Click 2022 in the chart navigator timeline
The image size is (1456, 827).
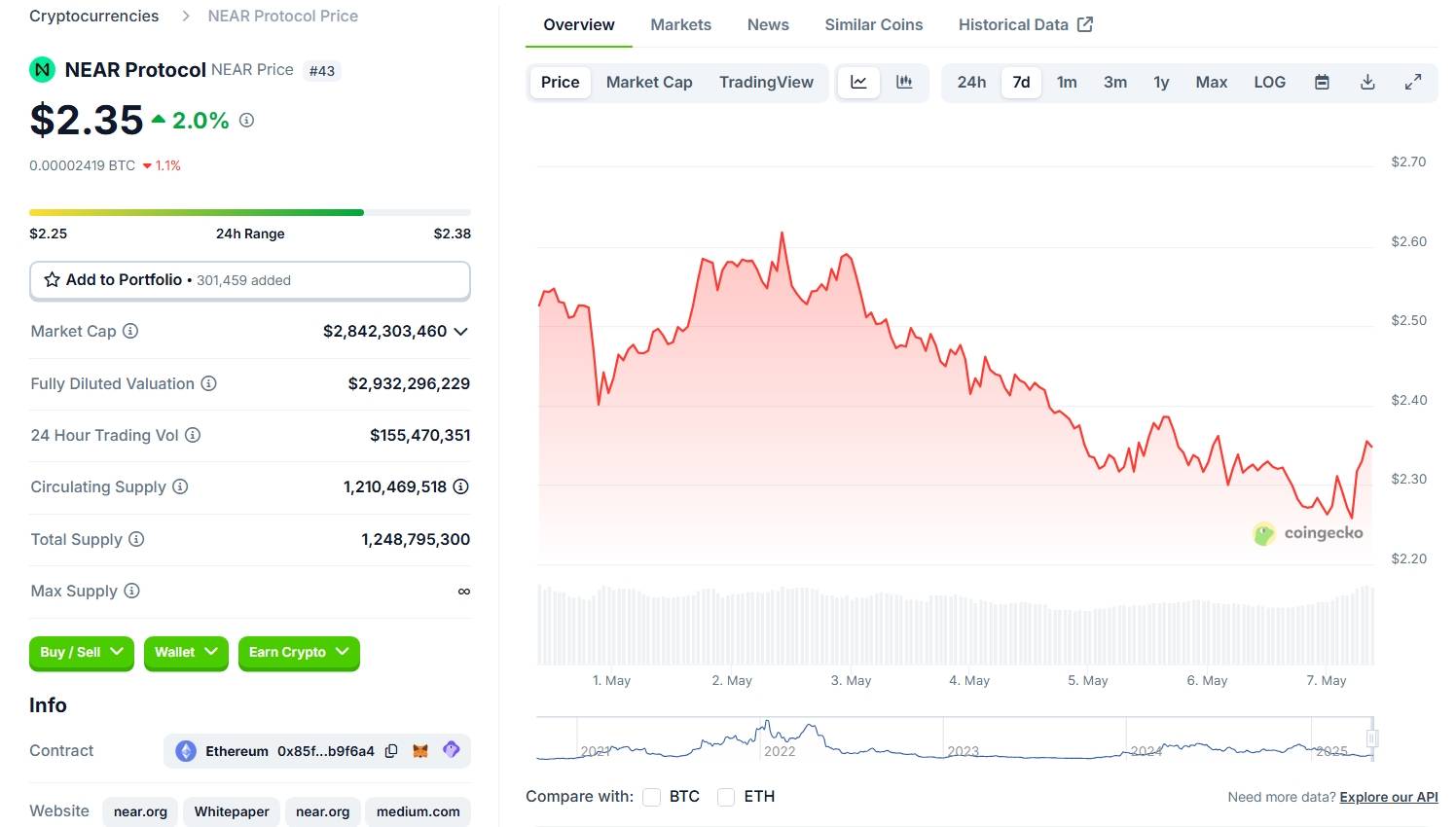coord(780,751)
